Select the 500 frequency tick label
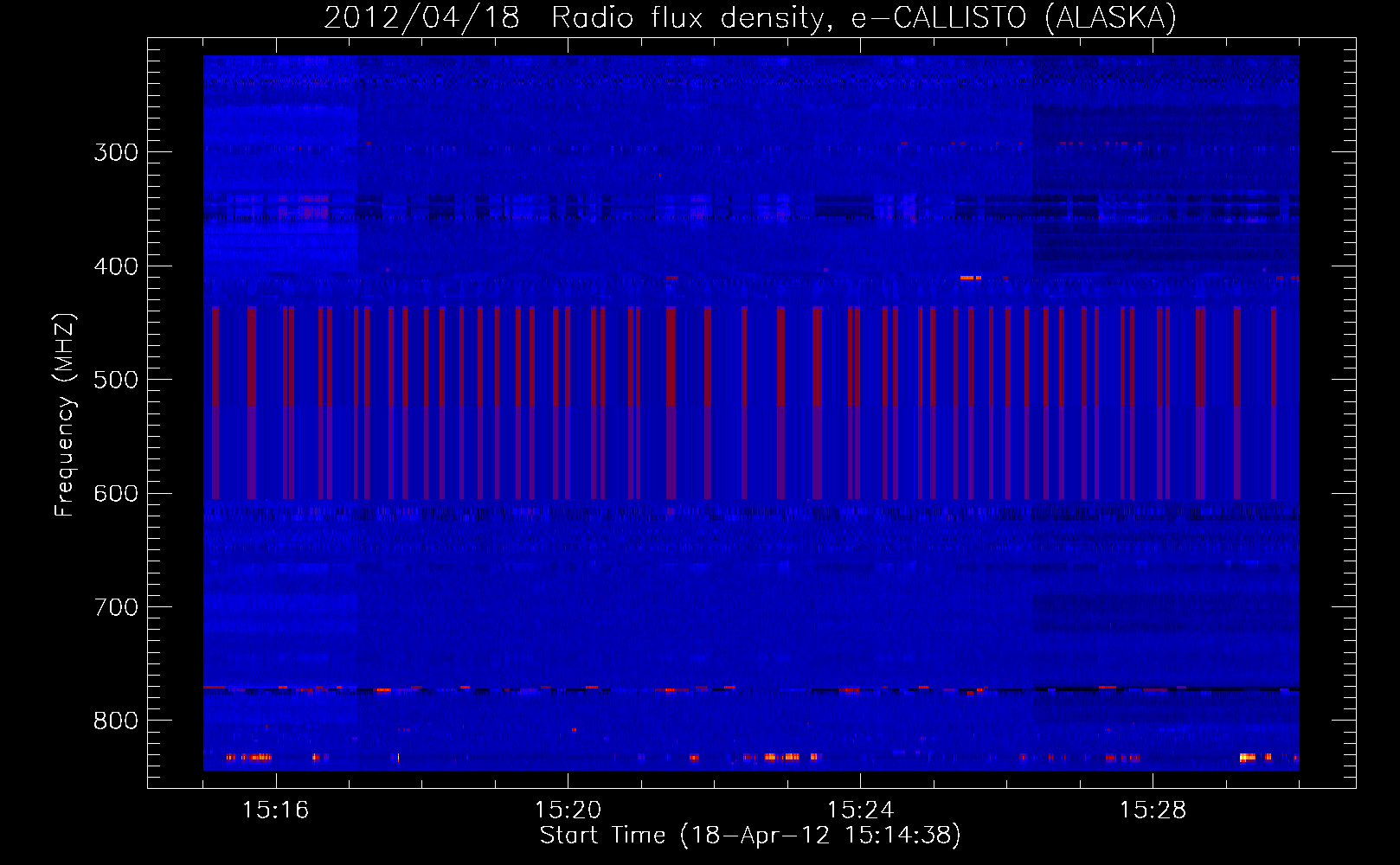Viewport: 1400px width, 865px height. pos(116,380)
